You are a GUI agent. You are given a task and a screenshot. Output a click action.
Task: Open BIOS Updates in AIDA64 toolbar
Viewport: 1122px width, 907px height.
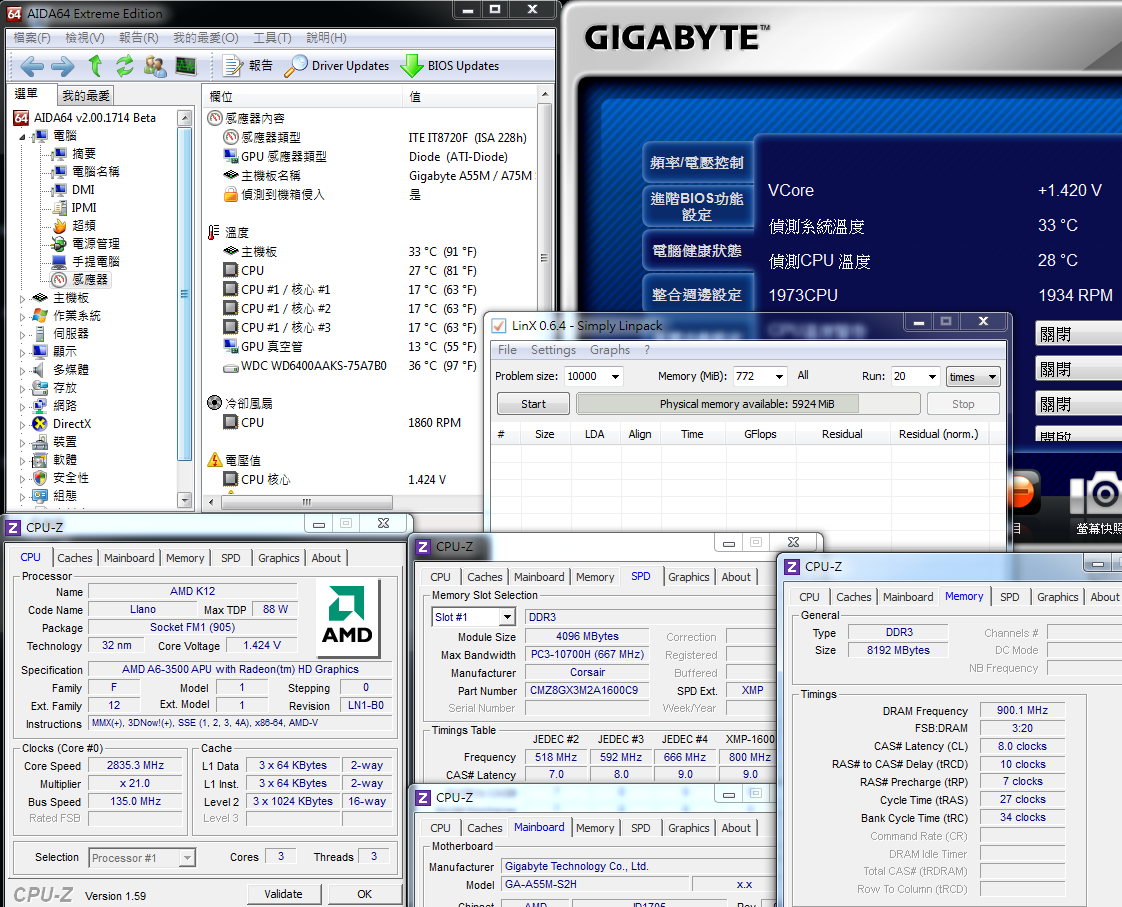450,66
